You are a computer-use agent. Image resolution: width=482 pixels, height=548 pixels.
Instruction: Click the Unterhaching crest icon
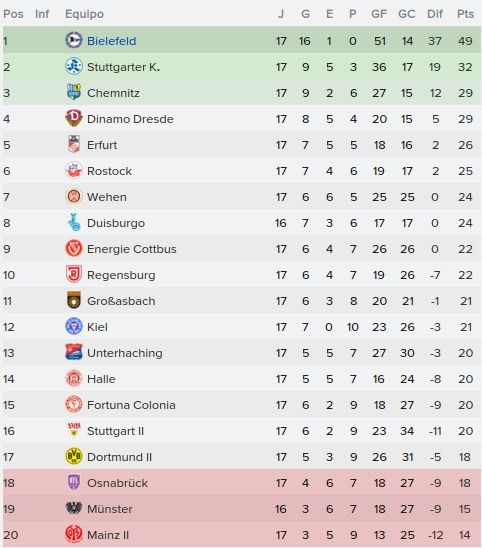point(74,352)
